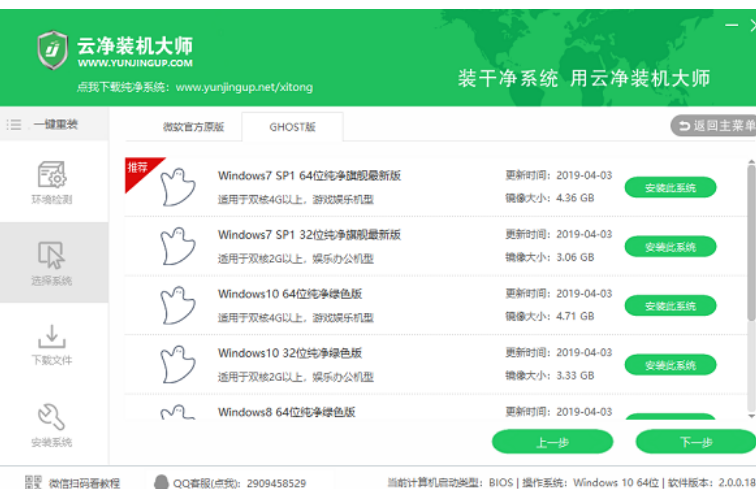Click the ghost icon for Windows10 32位
This screenshot has width=756, height=489.
coord(177,365)
